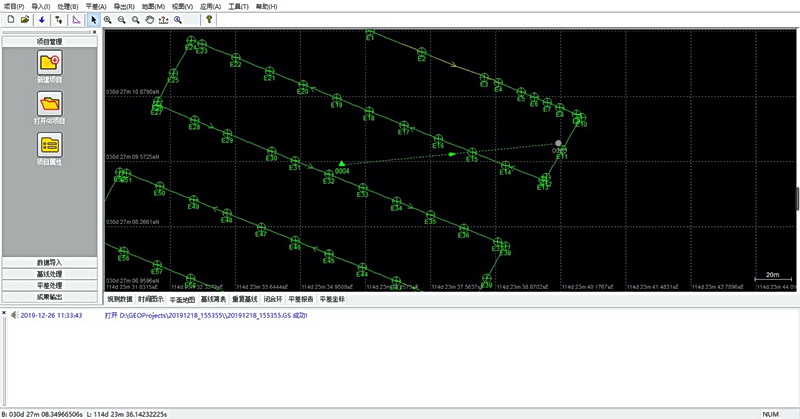This screenshot has height=419, width=800.
Task: Open the 平差报告 tab
Action: 301,299
